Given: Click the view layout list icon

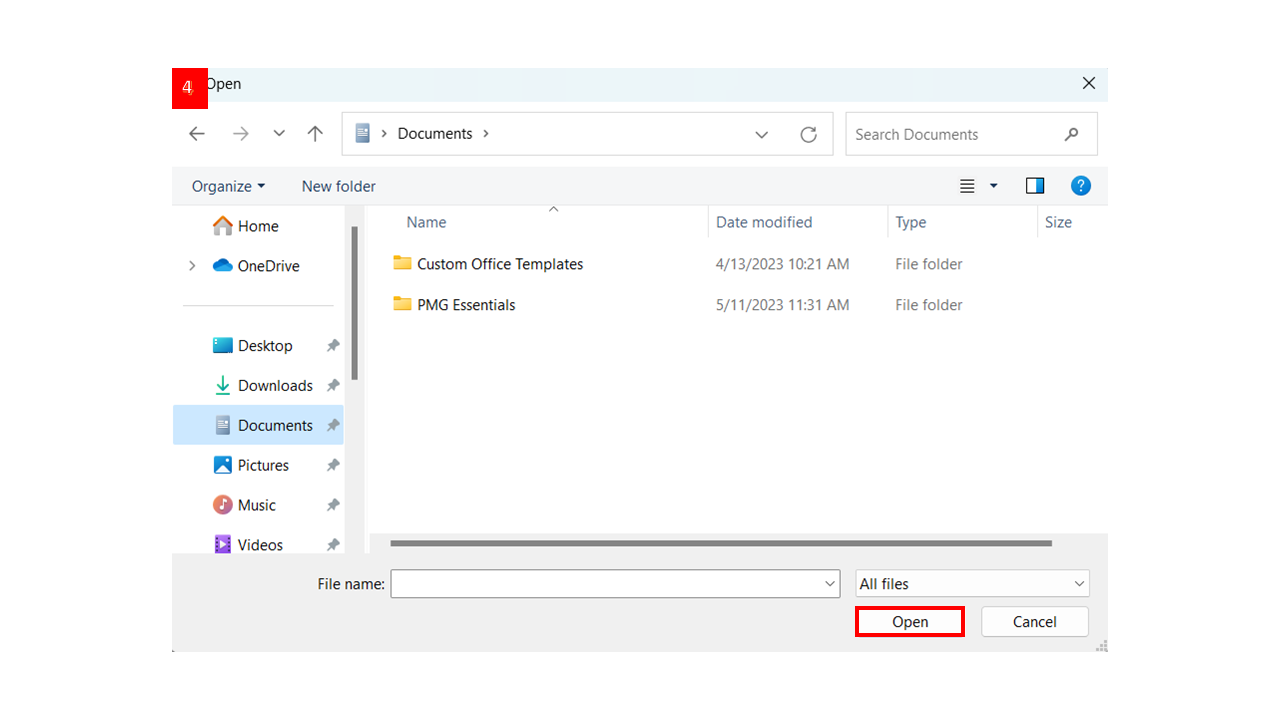Looking at the screenshot, I should pos(967,186).
